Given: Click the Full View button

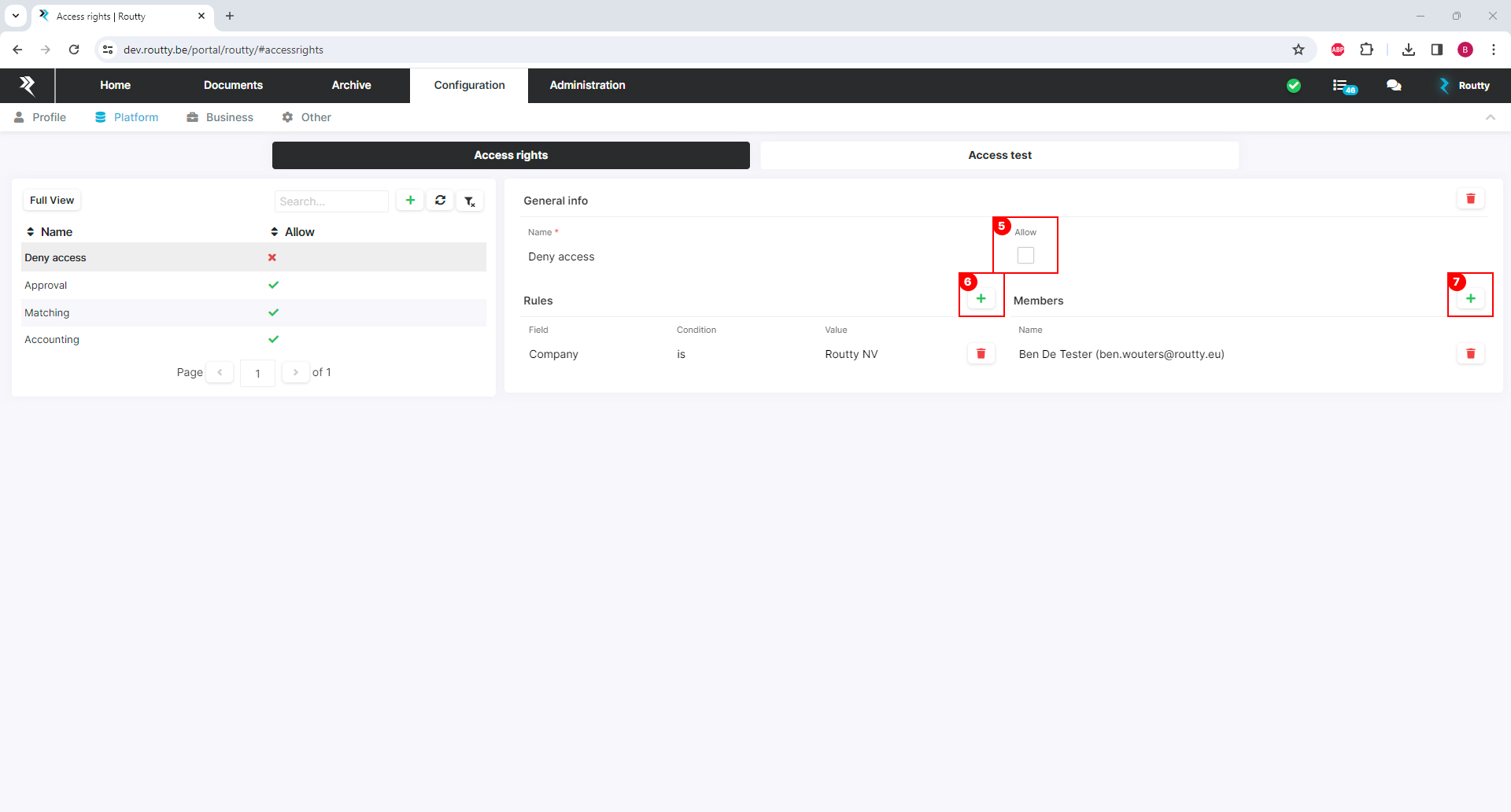Looking at the screenshot, I should pos(52,201).
